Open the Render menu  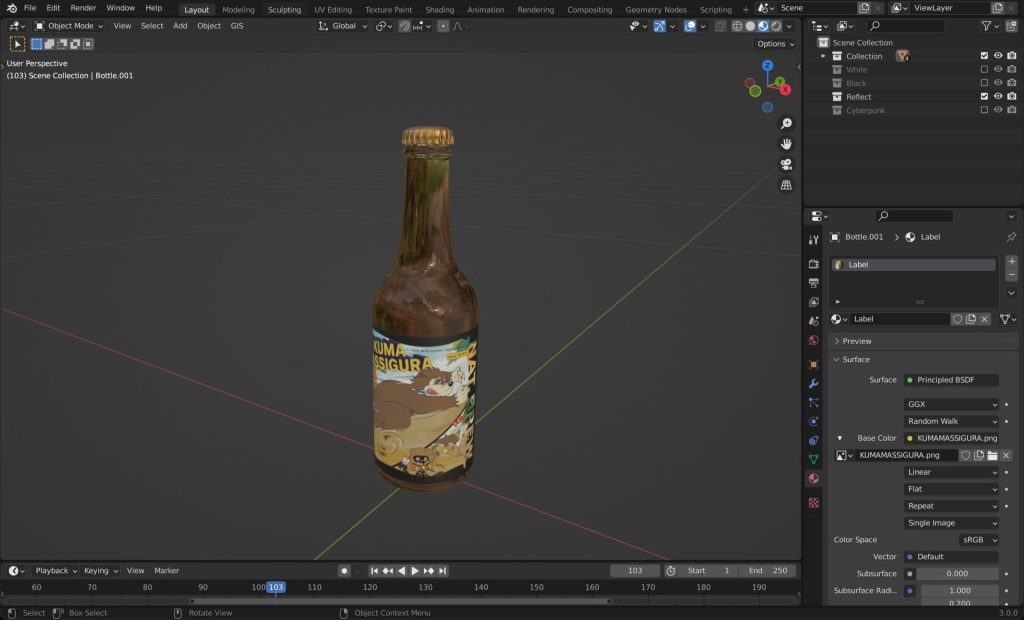coord(83,8)
